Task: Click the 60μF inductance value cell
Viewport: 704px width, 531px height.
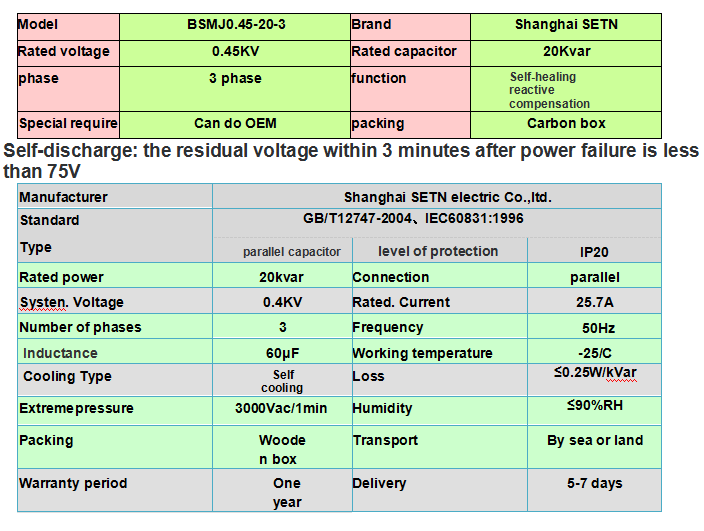Action: point(282,353)
